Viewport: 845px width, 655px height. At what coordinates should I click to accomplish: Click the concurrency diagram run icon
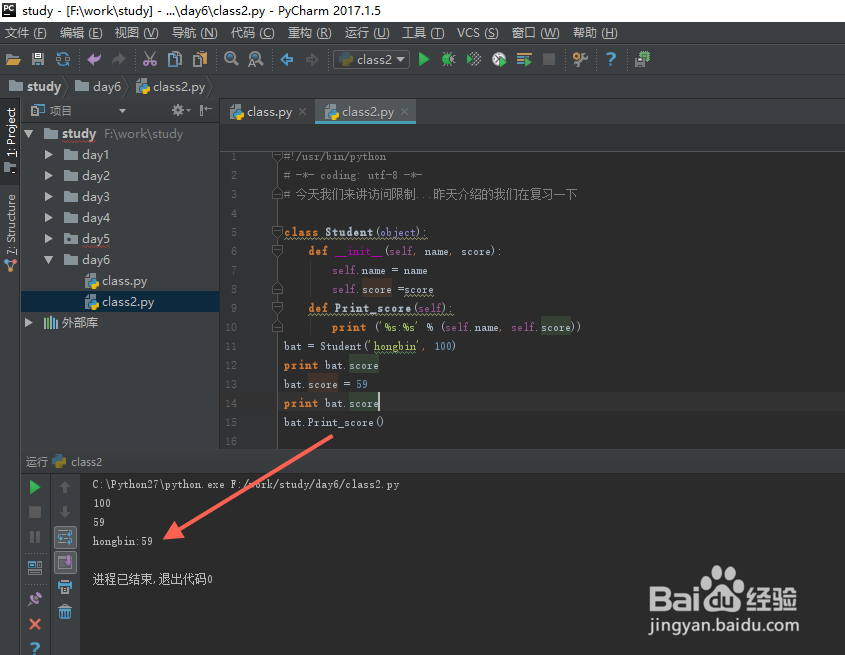tap(524, 59)
